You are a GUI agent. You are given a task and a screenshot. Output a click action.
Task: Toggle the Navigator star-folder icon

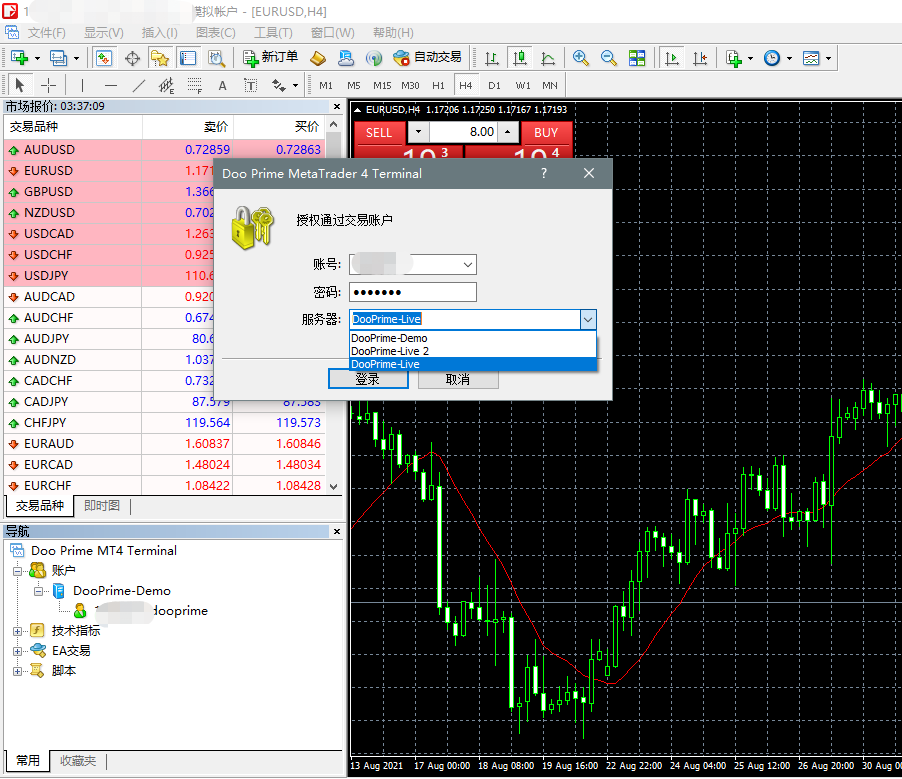tap(159, 58)
